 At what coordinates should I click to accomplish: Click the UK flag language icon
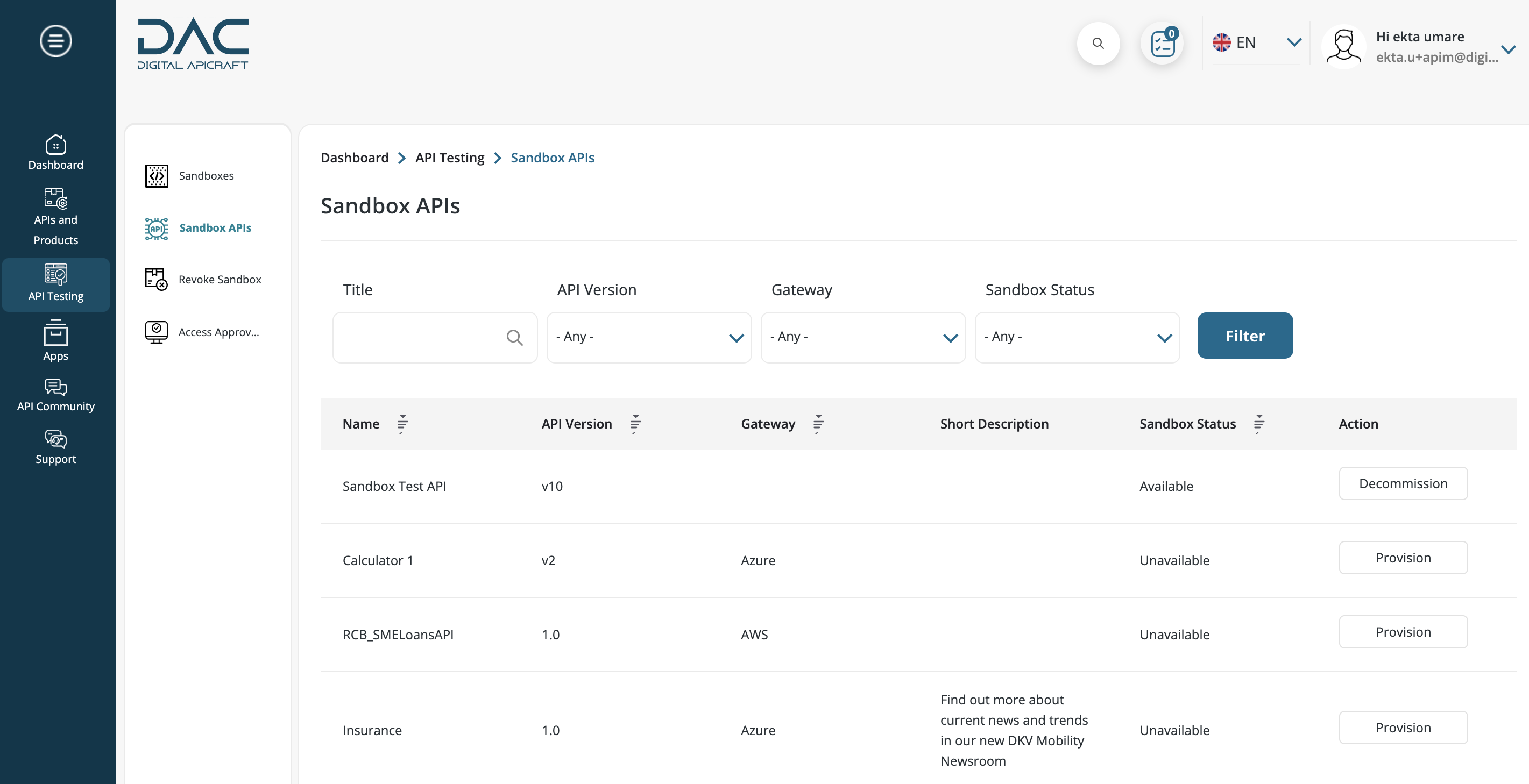(x=1222, y=42)
